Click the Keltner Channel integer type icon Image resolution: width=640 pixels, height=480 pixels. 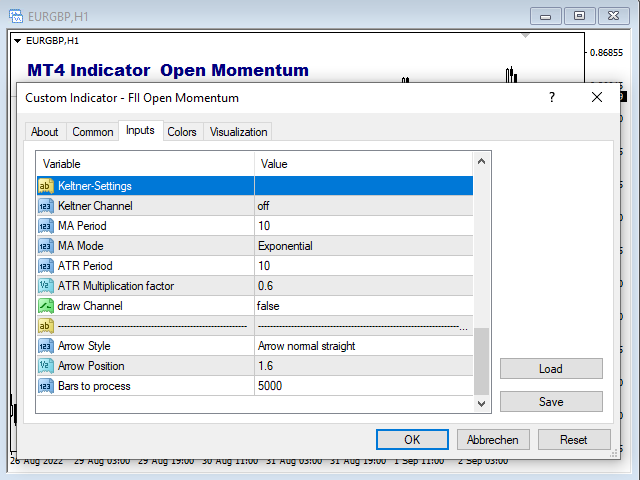tap(46, 206)
